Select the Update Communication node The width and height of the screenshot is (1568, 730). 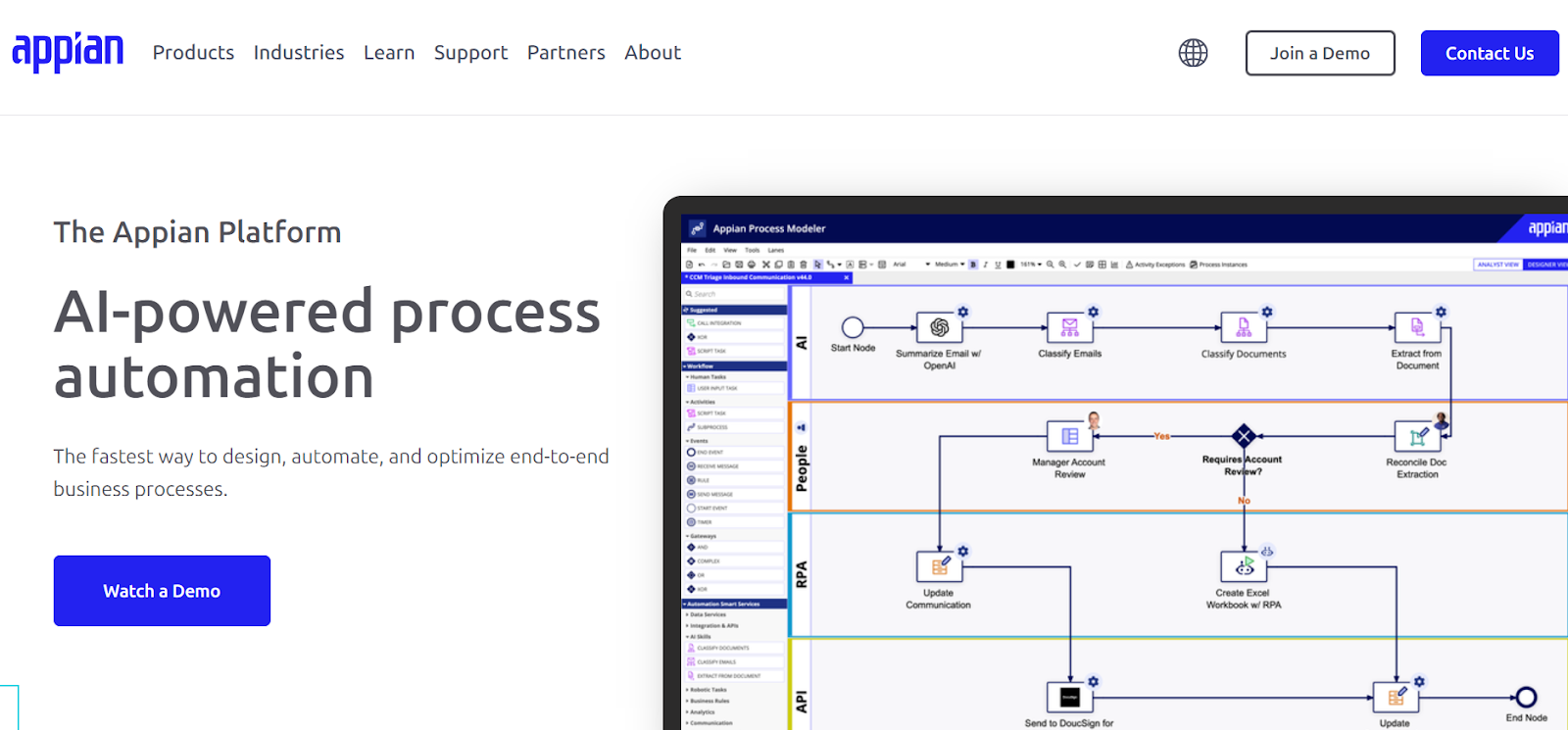939,566
